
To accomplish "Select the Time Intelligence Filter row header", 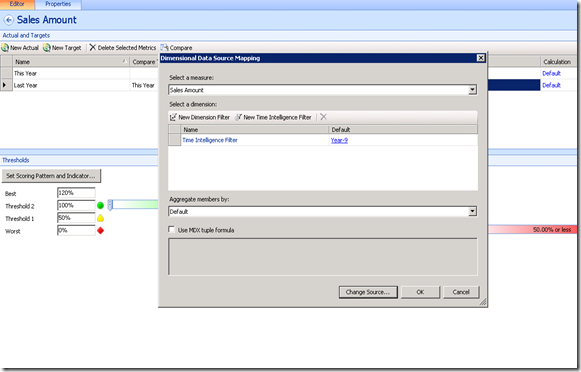I will (x=175, y=140).
